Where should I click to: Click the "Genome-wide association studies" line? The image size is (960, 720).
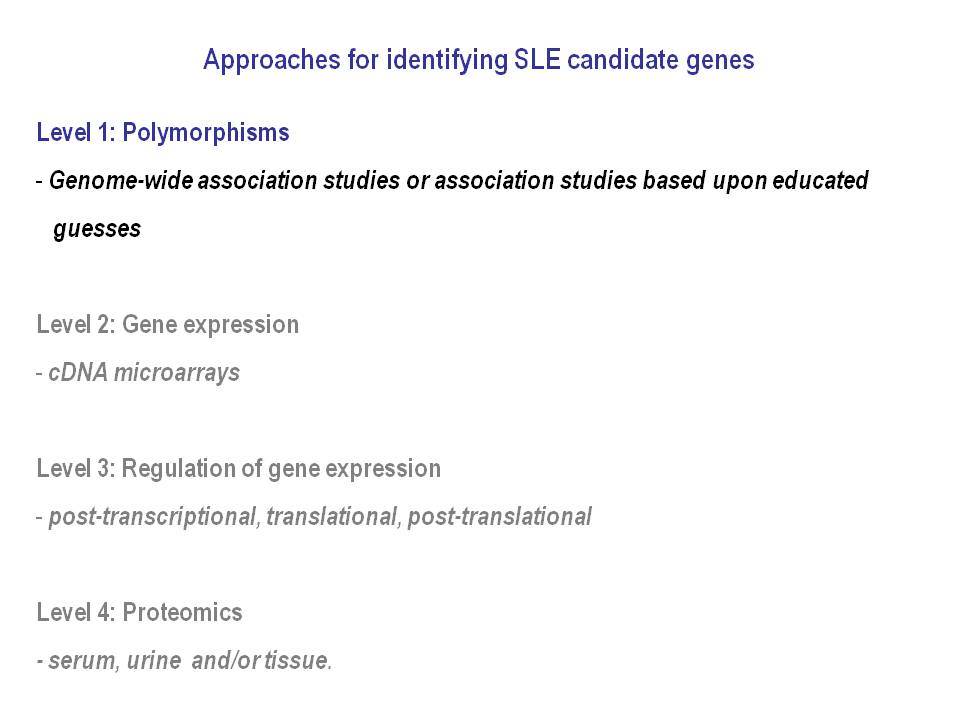tap(452, 181)
